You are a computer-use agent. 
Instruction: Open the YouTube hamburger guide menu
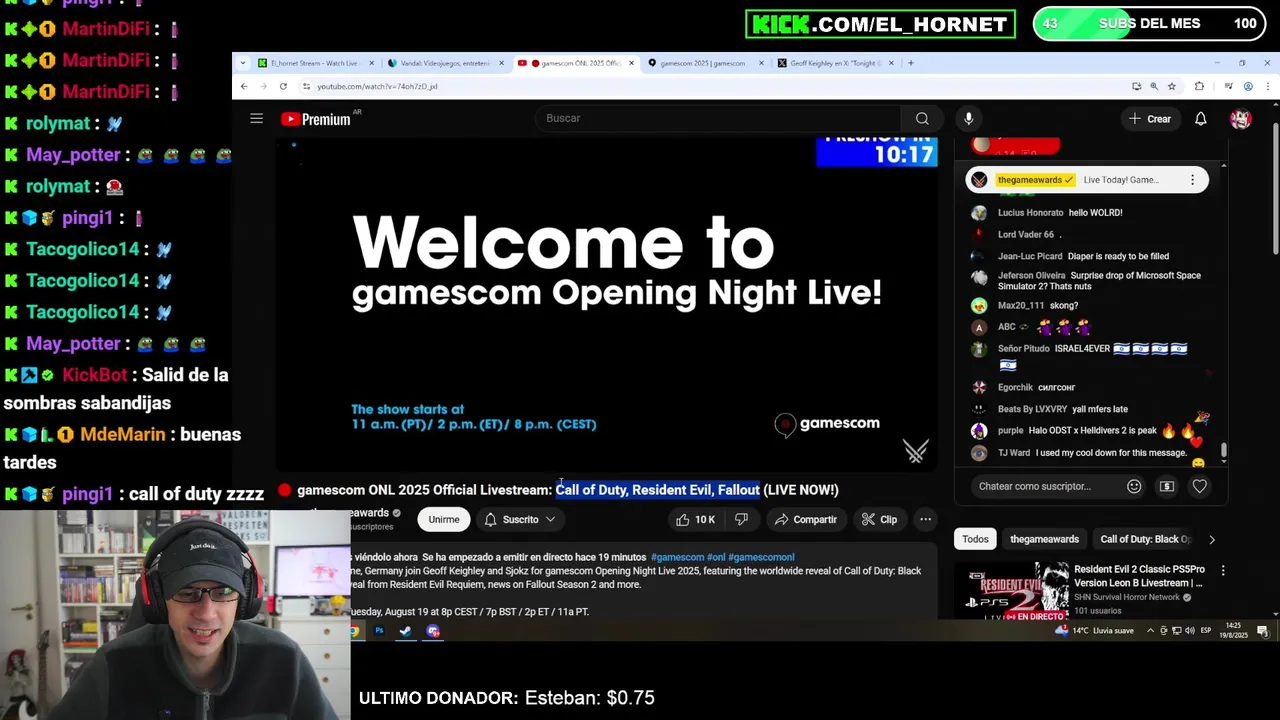[256, 119]
